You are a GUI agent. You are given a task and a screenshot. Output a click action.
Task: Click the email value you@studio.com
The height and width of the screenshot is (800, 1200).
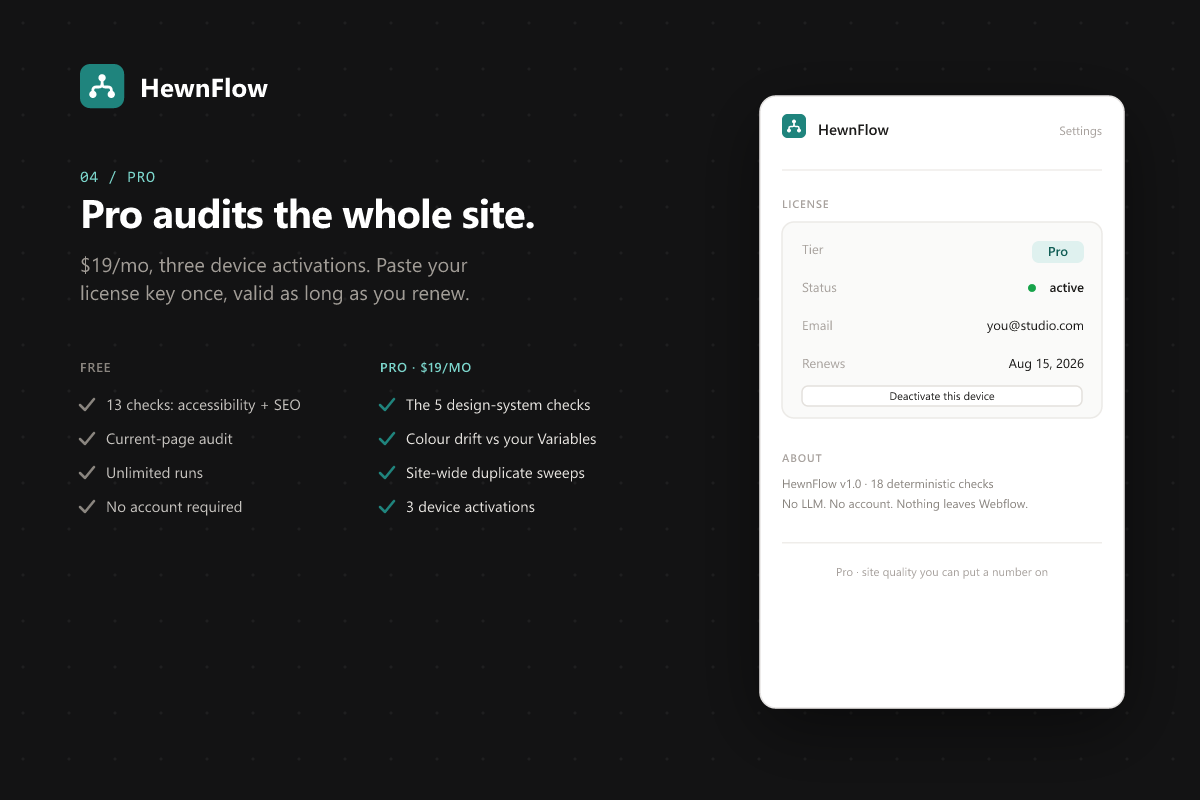pos(1035,326)
